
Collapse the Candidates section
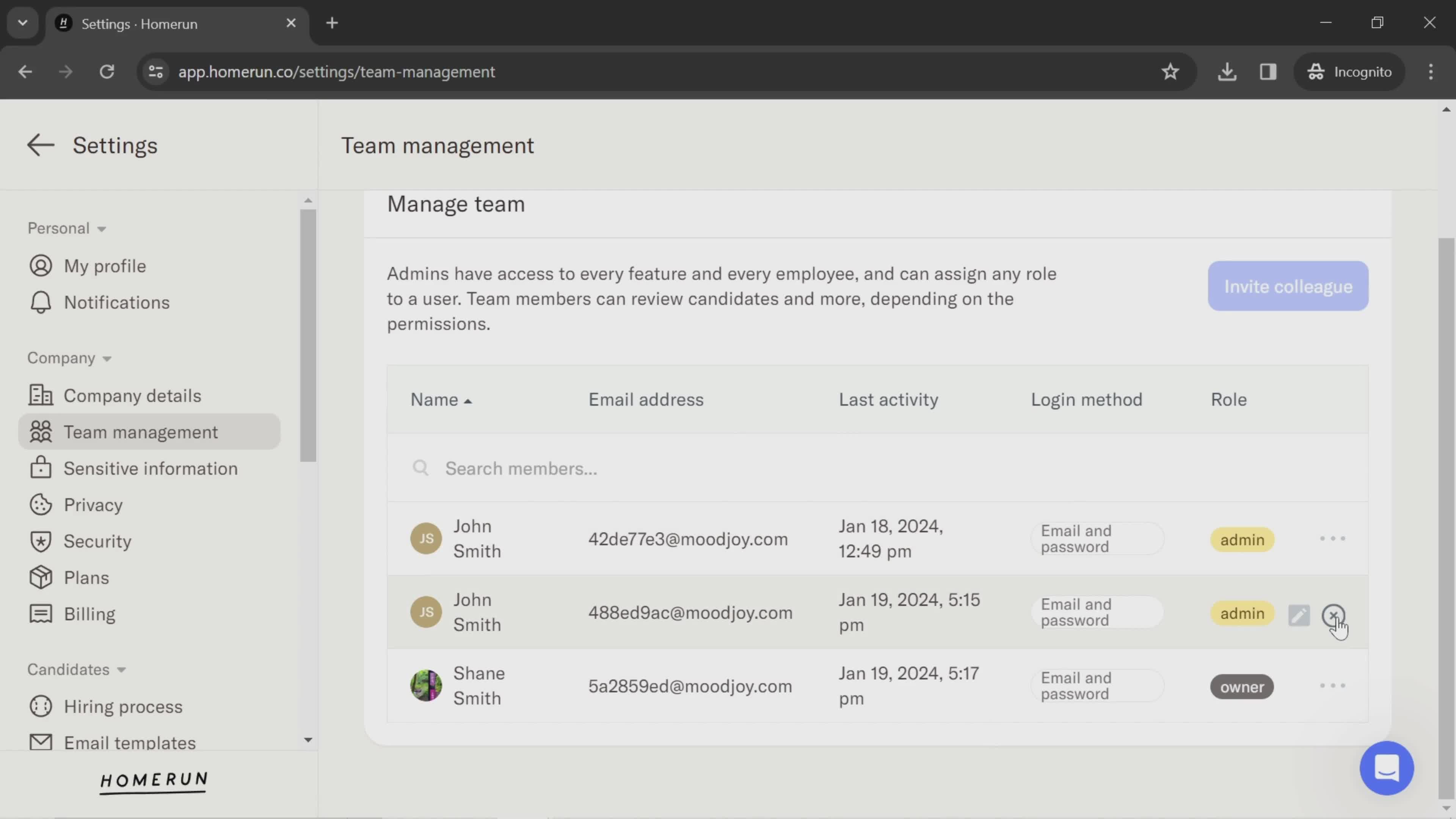[x=77, y=669]
